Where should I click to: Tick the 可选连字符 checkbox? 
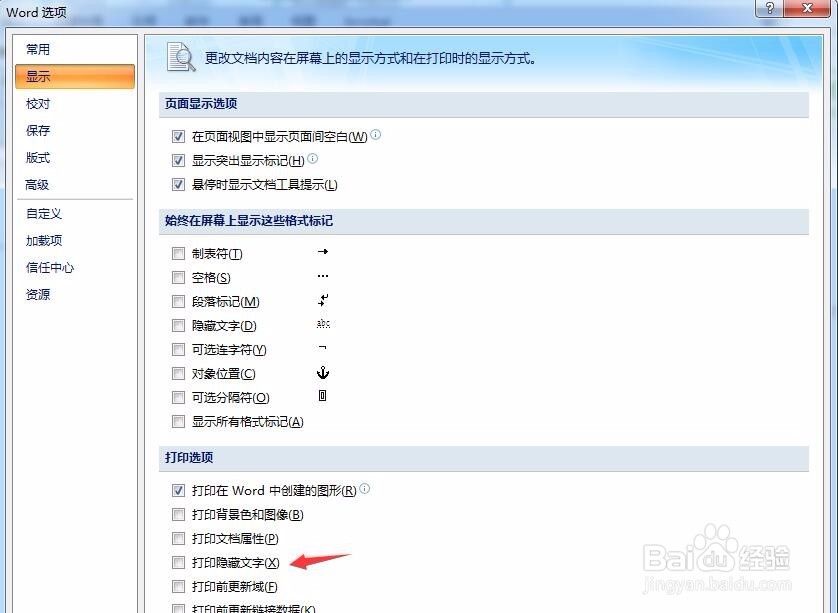point(179,350)
